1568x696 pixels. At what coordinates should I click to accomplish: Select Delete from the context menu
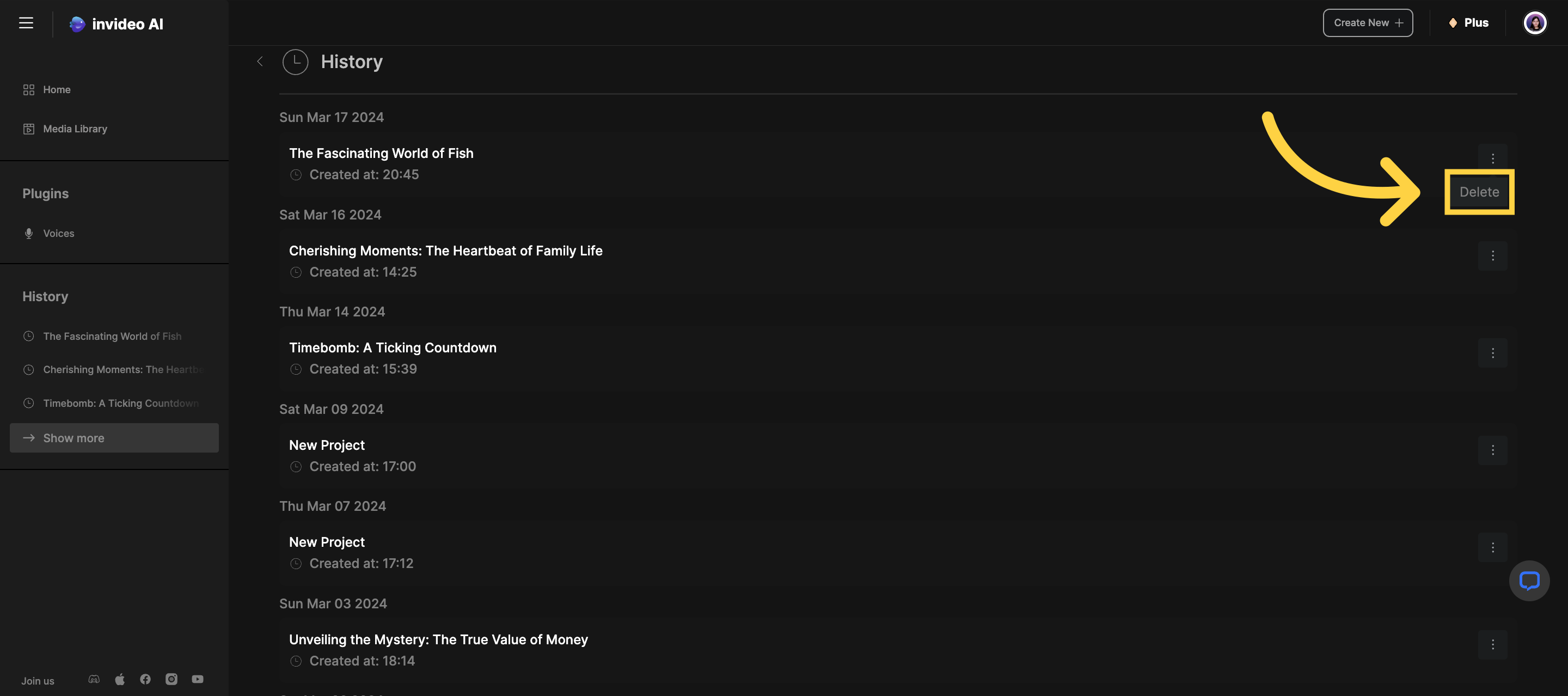[1479, 192]
